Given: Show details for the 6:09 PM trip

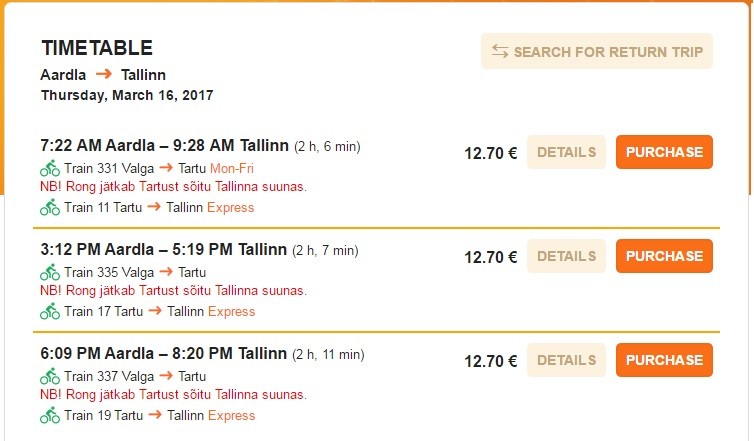Looking at the screenshot, I should pyautogui.click(x=566, y=360).
